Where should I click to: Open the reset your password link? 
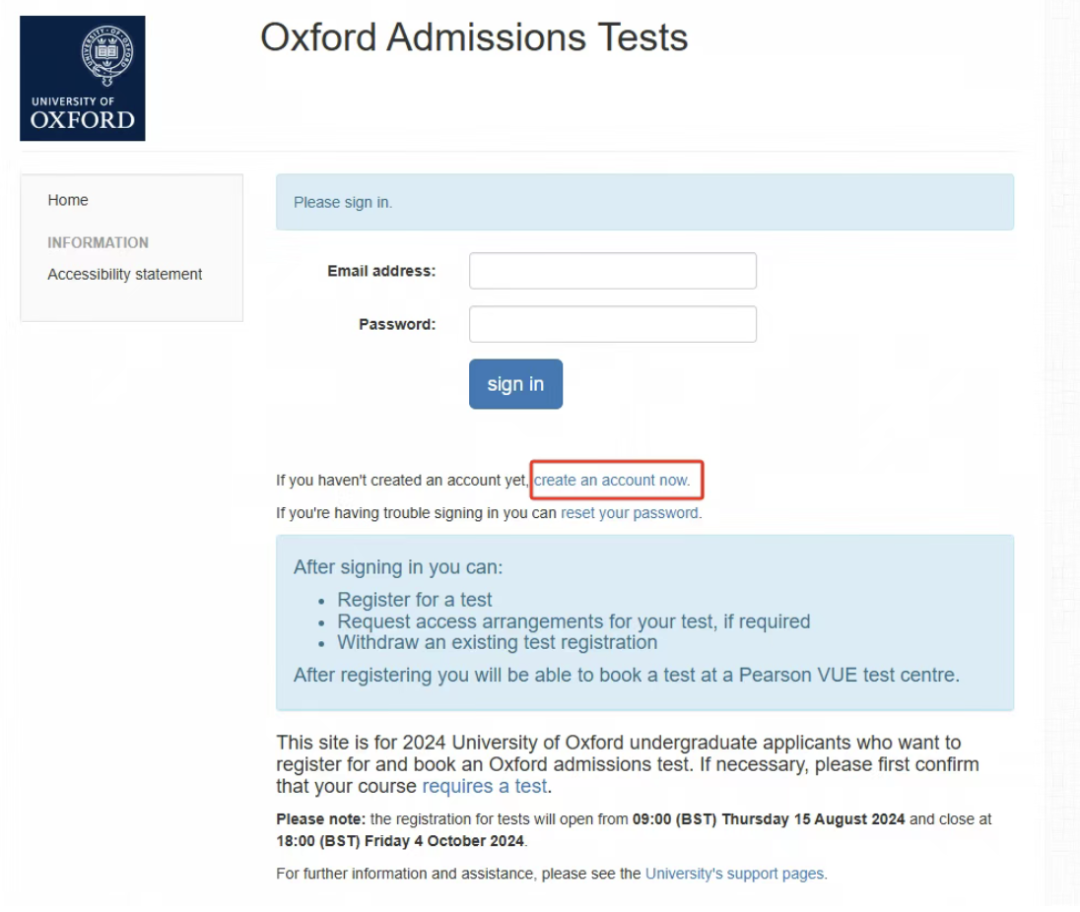[x=631, y=513]
